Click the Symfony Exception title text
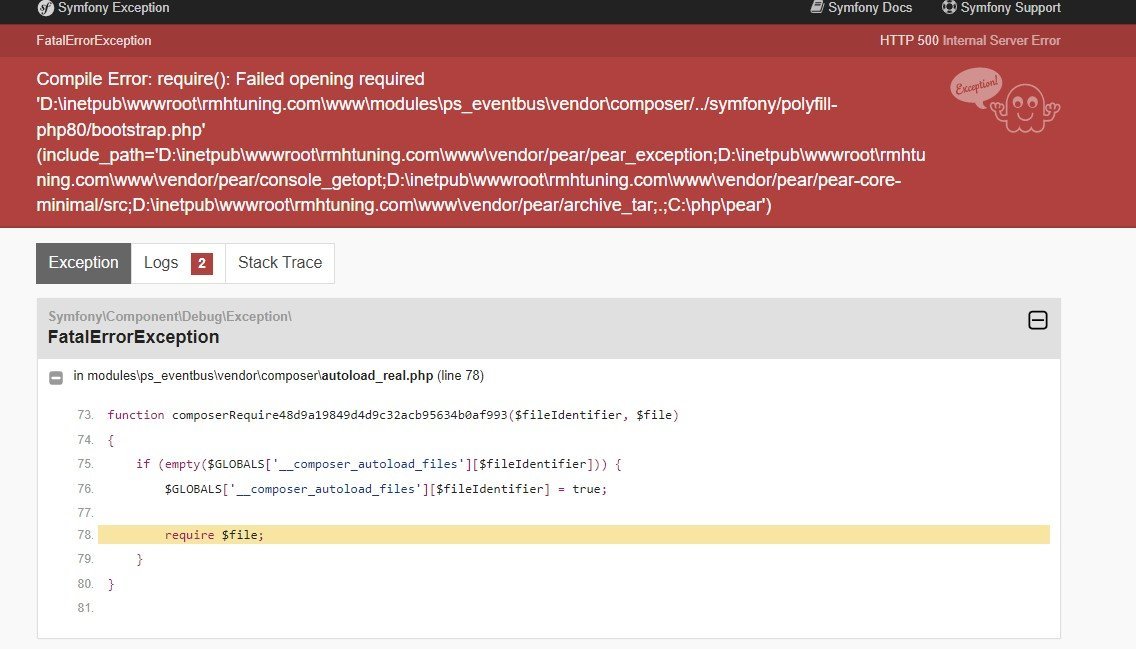Screen dimensions: 1136x649 click(x=114, y=8)
